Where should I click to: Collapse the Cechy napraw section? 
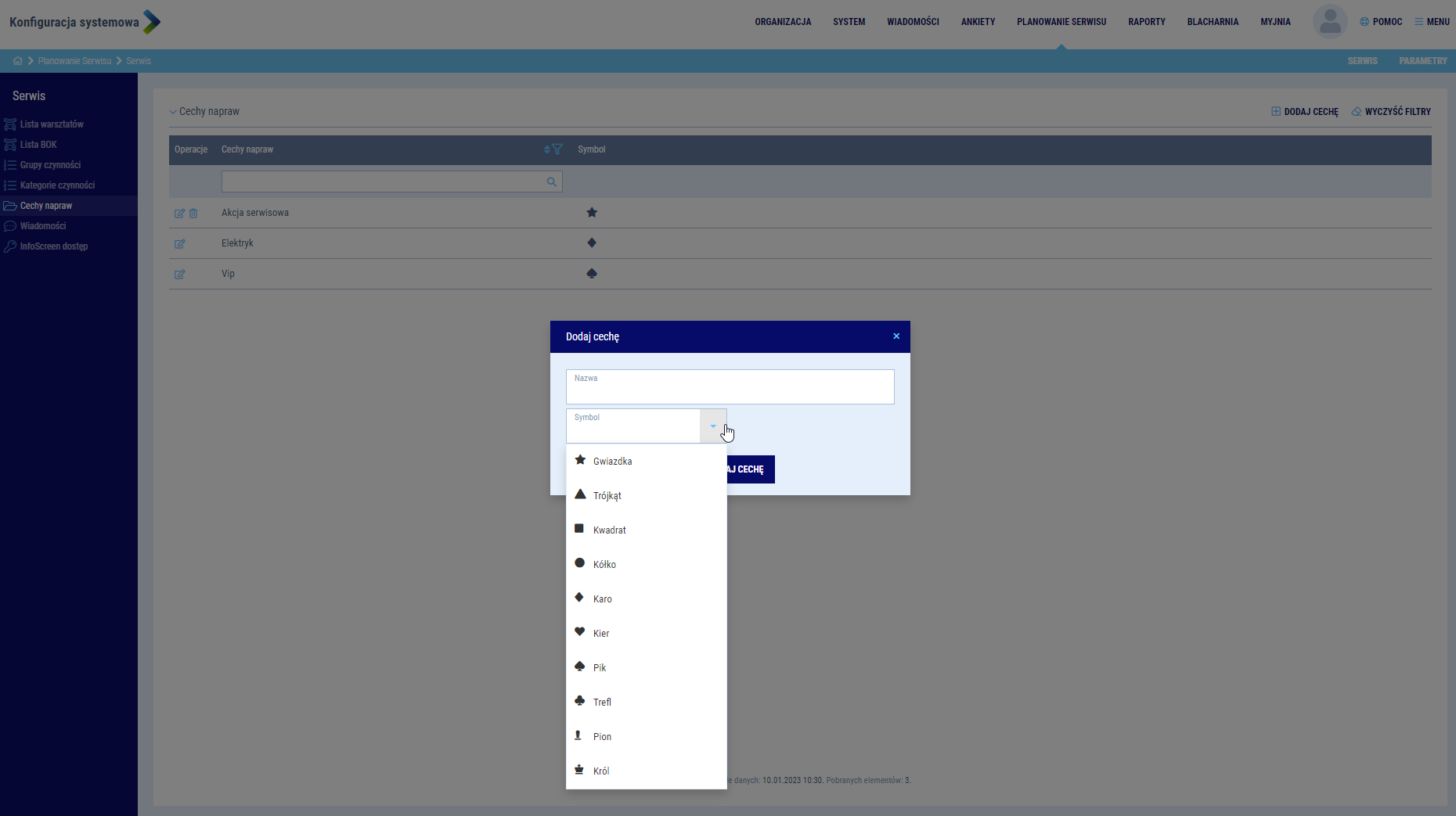(x=173, y=112)
